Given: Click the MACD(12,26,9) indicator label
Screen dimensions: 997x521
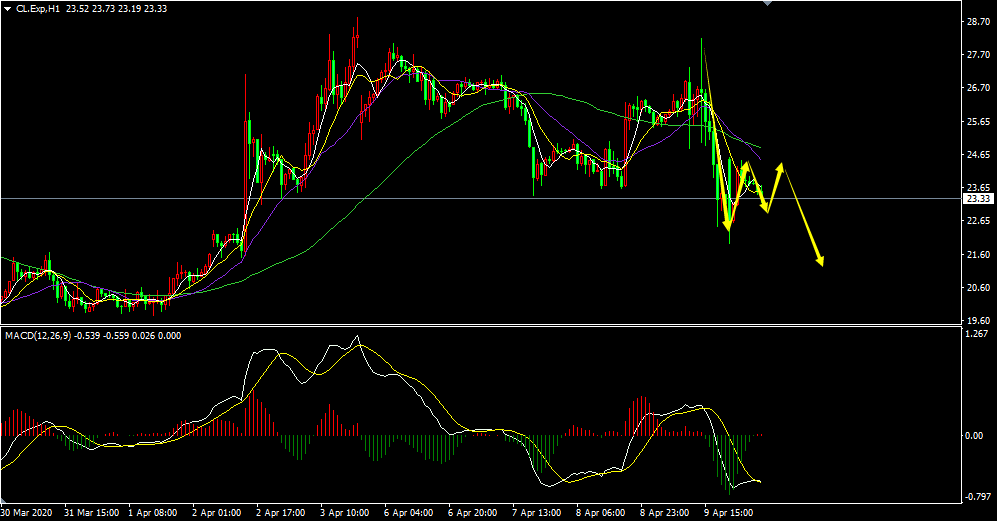Looking at the screenshot, I should click(38, 336).
